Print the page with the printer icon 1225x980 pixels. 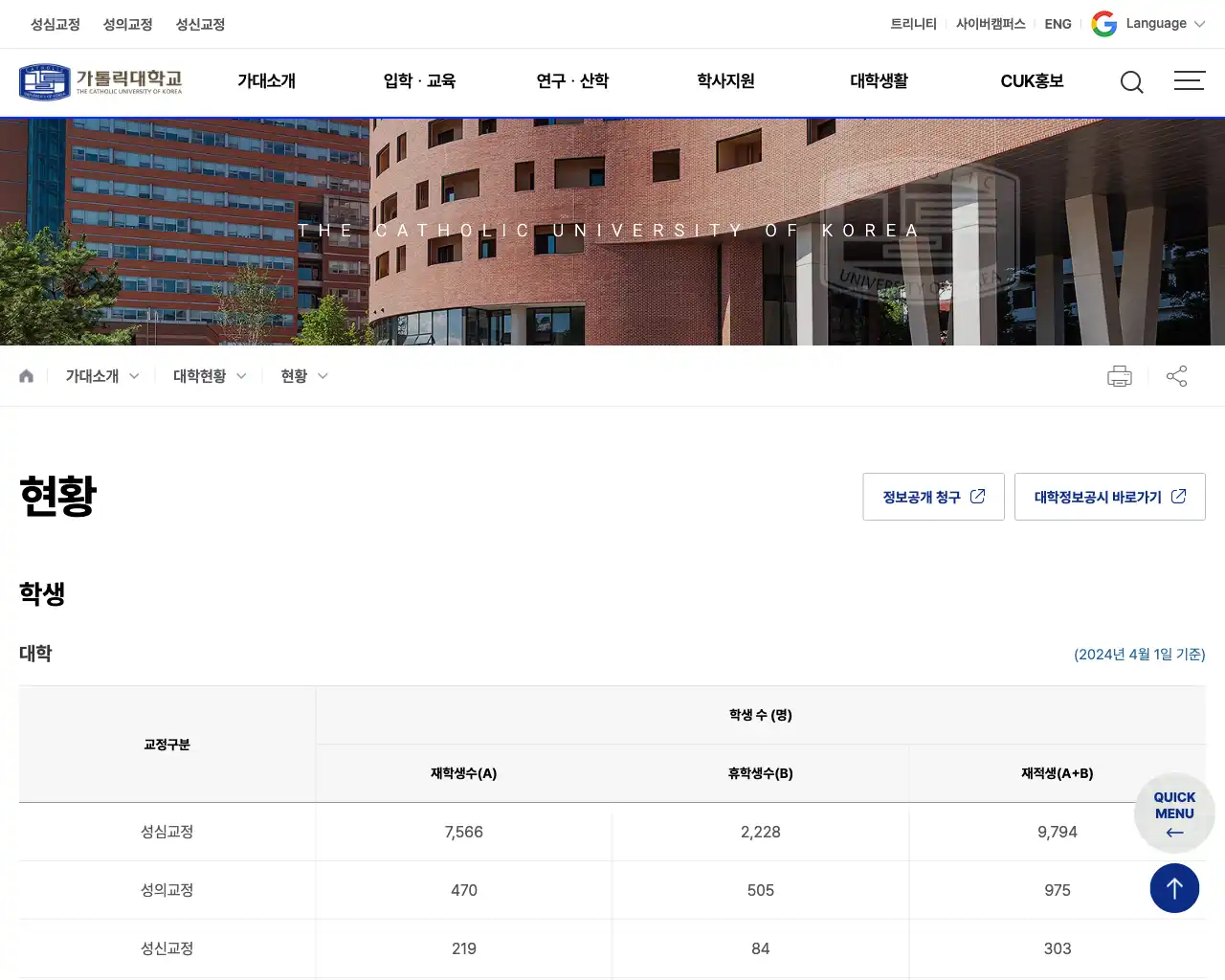(x=1120, y=376)
